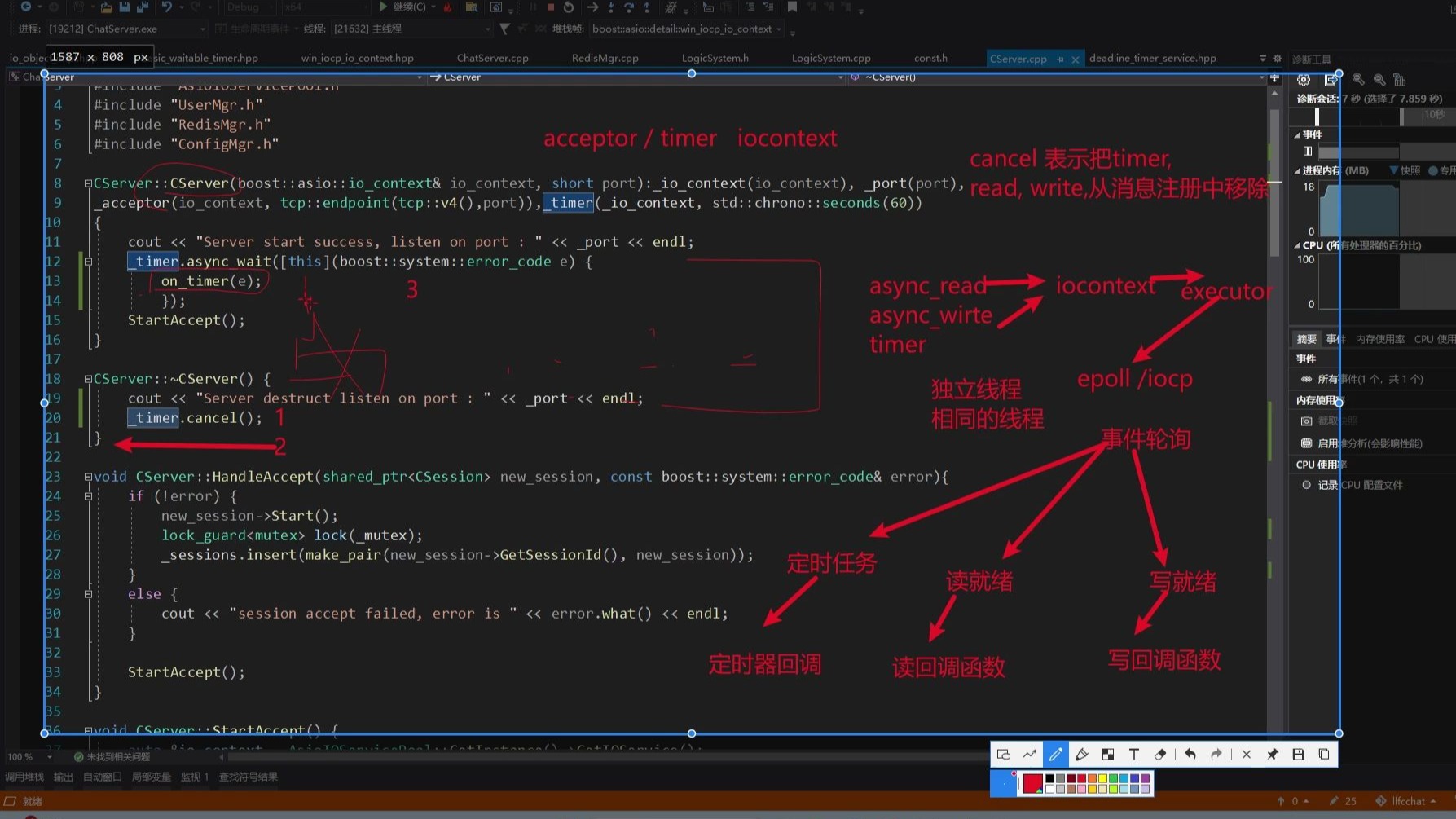
Task: Click Diagnostic Tools zoom out icon
Action: tap(1379, 80)
